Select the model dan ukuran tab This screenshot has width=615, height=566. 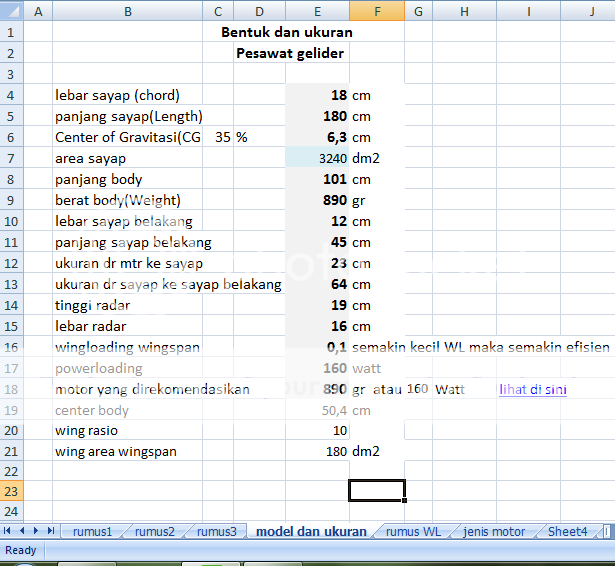pos(311,531)
